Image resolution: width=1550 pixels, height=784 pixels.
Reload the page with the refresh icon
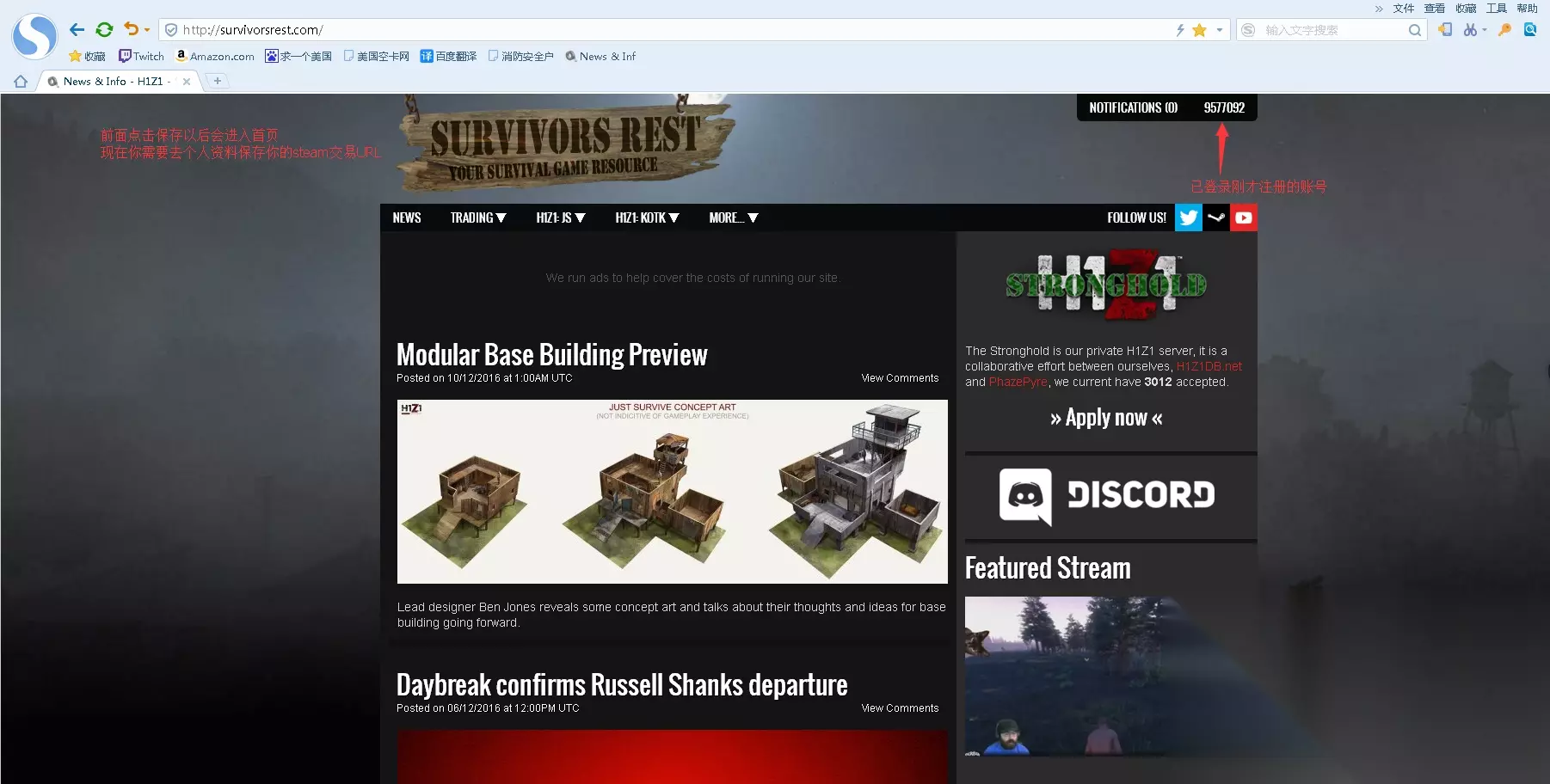coord(104,30)
